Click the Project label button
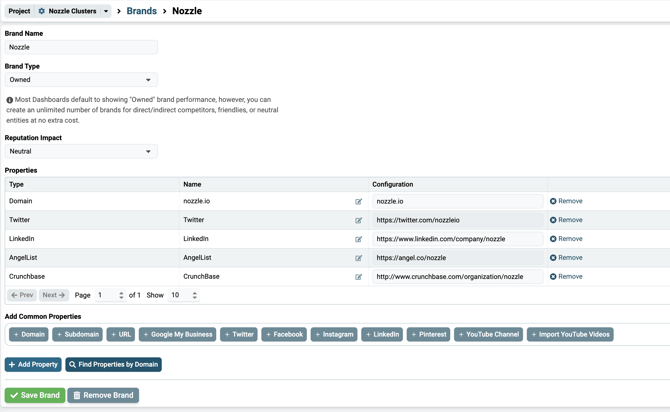The height and width of the screenshot is (412, 670). (x=19, y=11)
